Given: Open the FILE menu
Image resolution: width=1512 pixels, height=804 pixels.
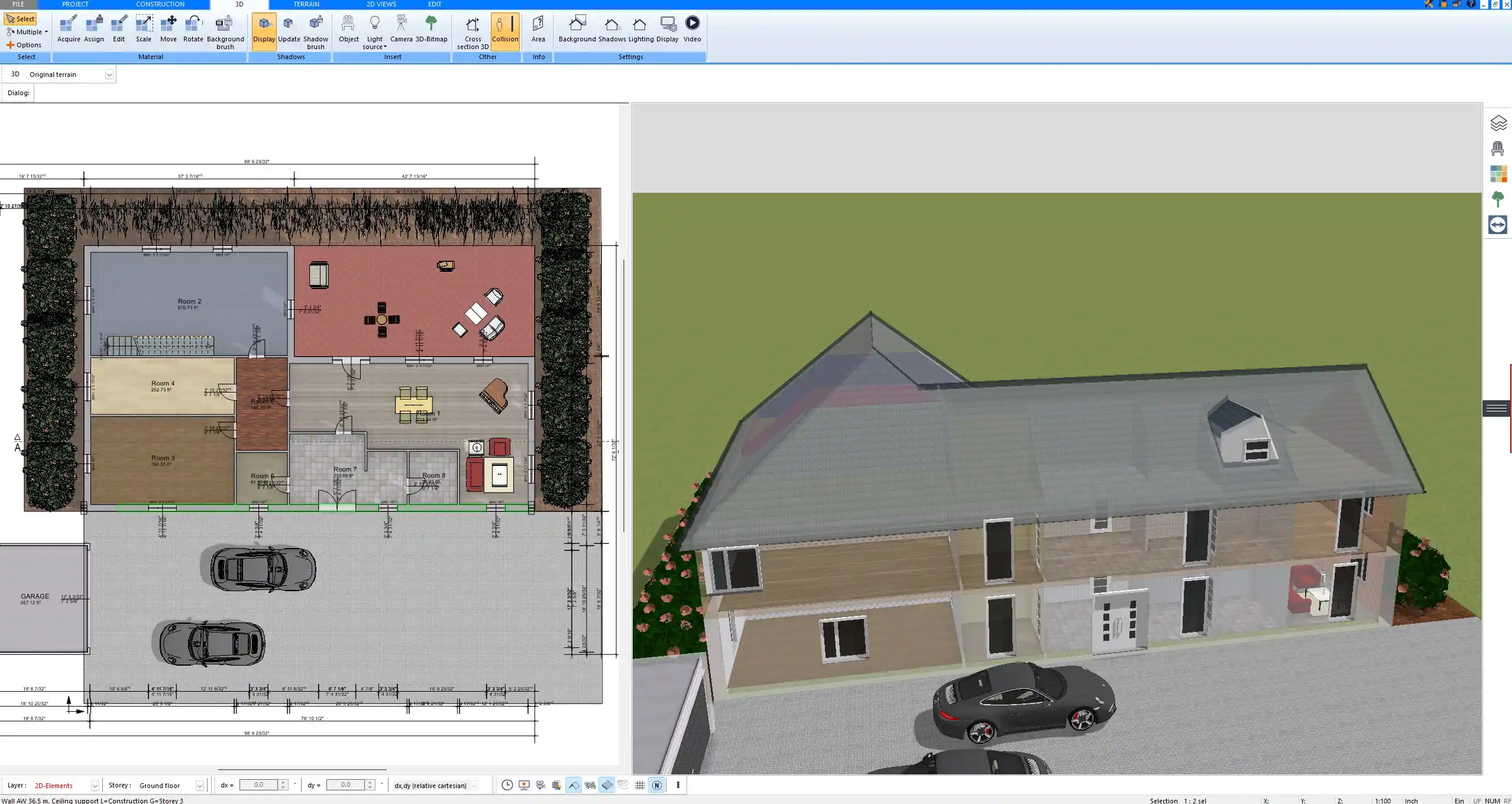Looking at the screenshot, I should point(18,4).
